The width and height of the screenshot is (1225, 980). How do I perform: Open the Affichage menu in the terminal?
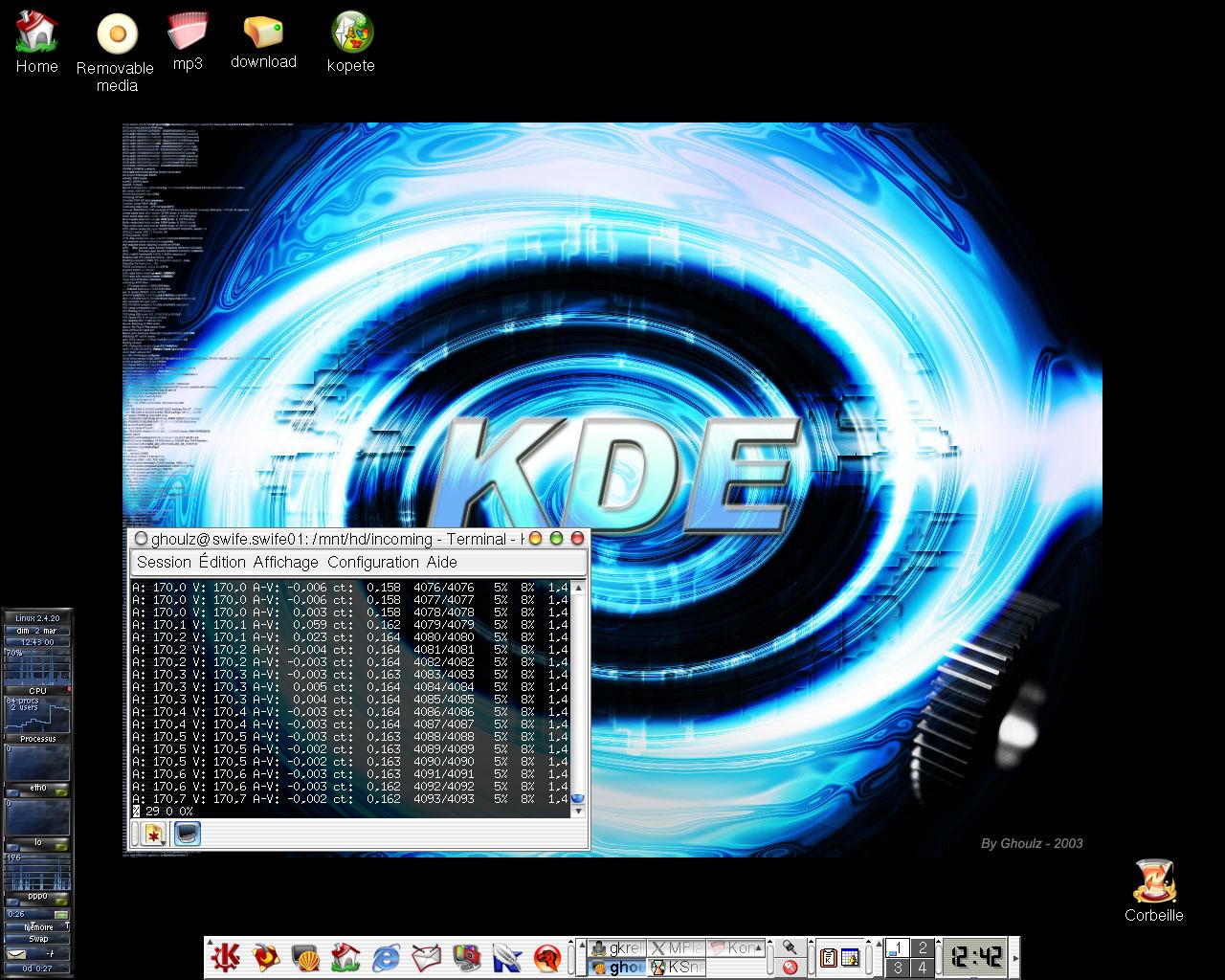tap(285, 562)
